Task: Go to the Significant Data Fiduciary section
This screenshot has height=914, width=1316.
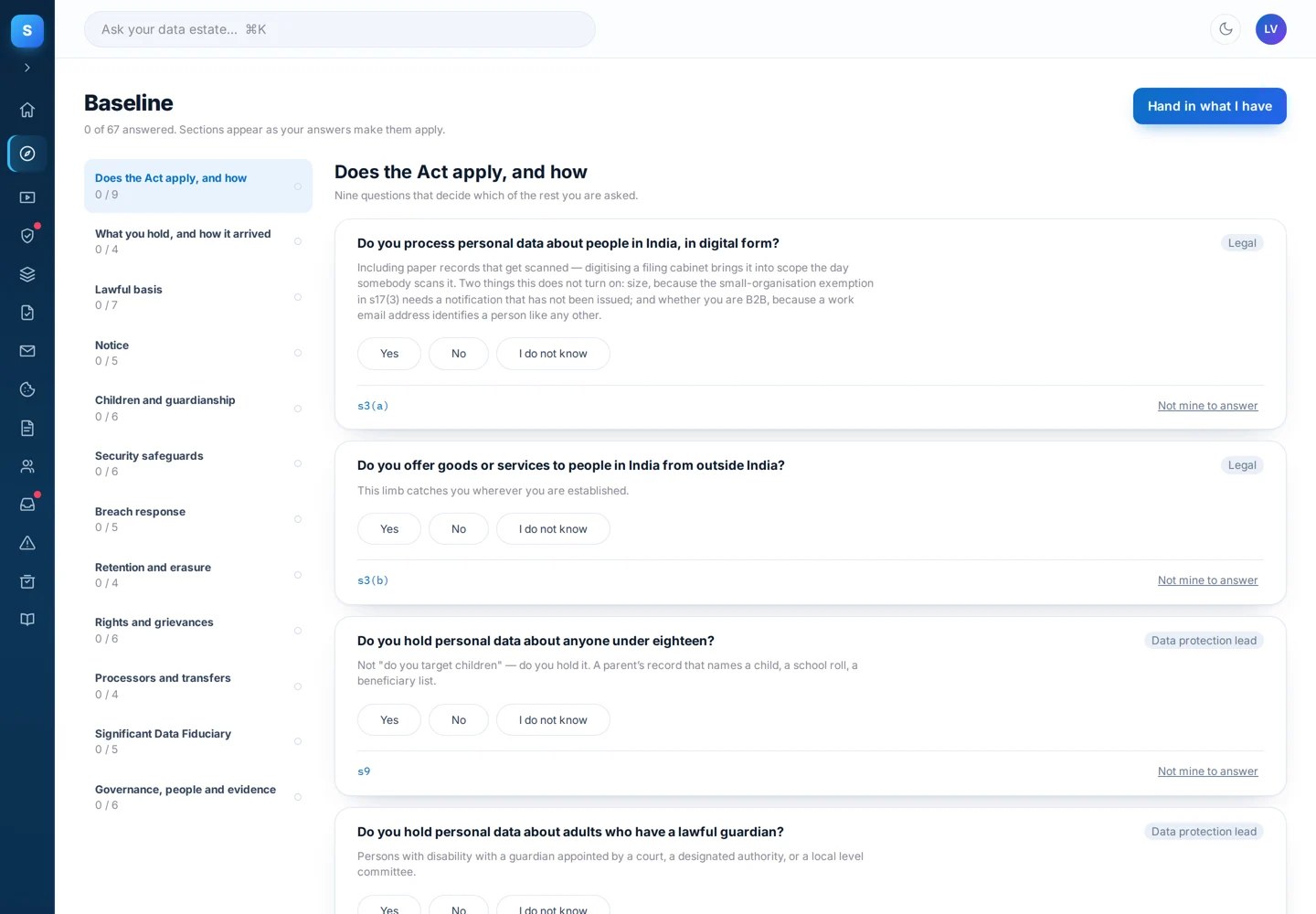Action: point(198,741)
